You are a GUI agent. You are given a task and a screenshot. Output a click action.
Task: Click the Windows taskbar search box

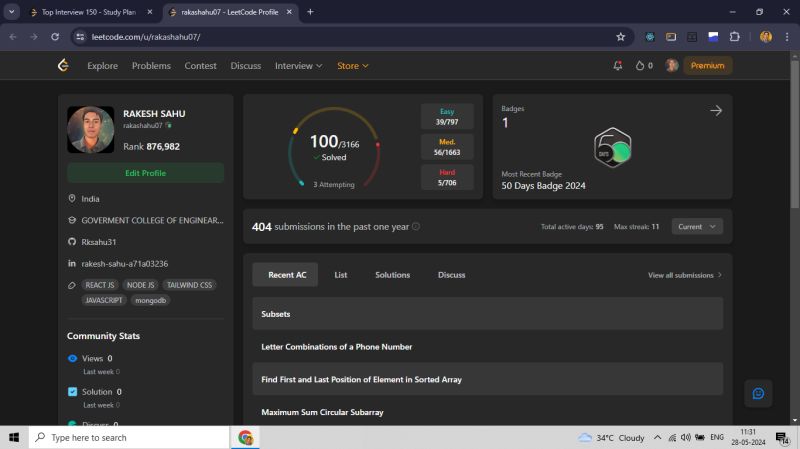coord(129,437)
